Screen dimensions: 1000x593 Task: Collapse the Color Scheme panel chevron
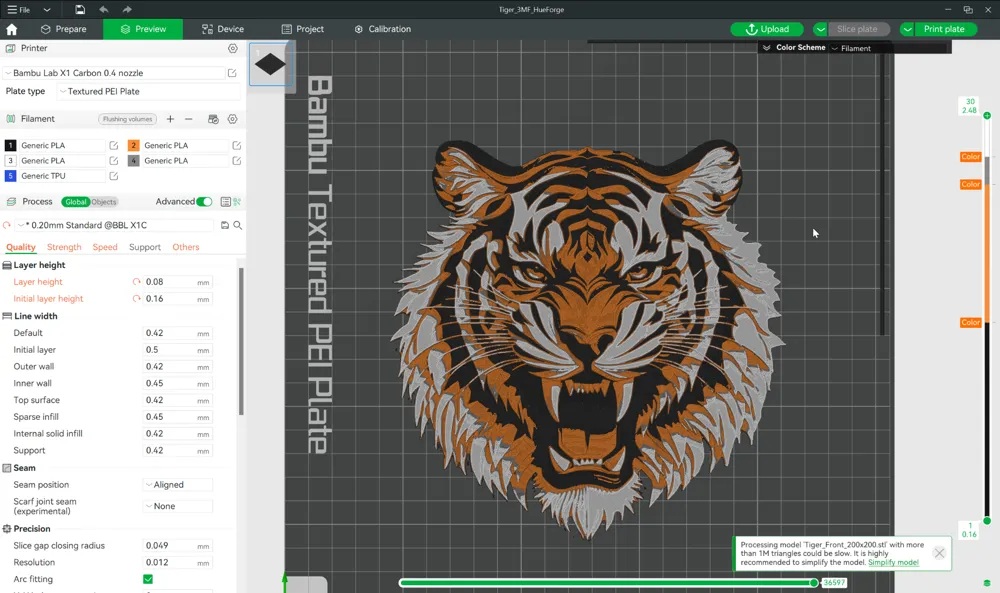(767, 48)
